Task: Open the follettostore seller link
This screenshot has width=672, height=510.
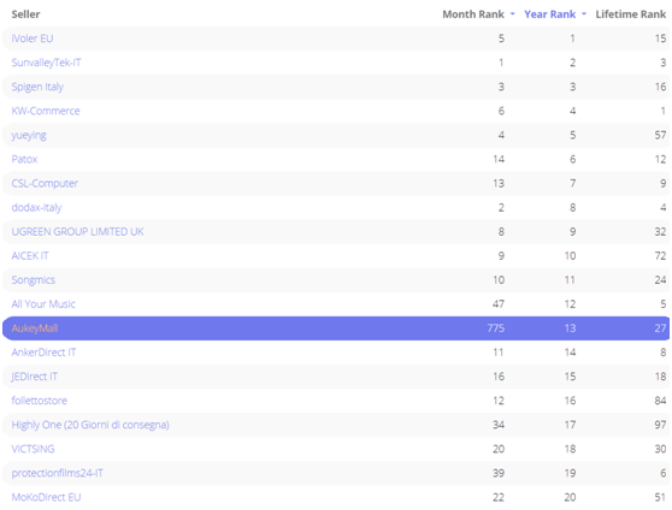Action: 39,401
